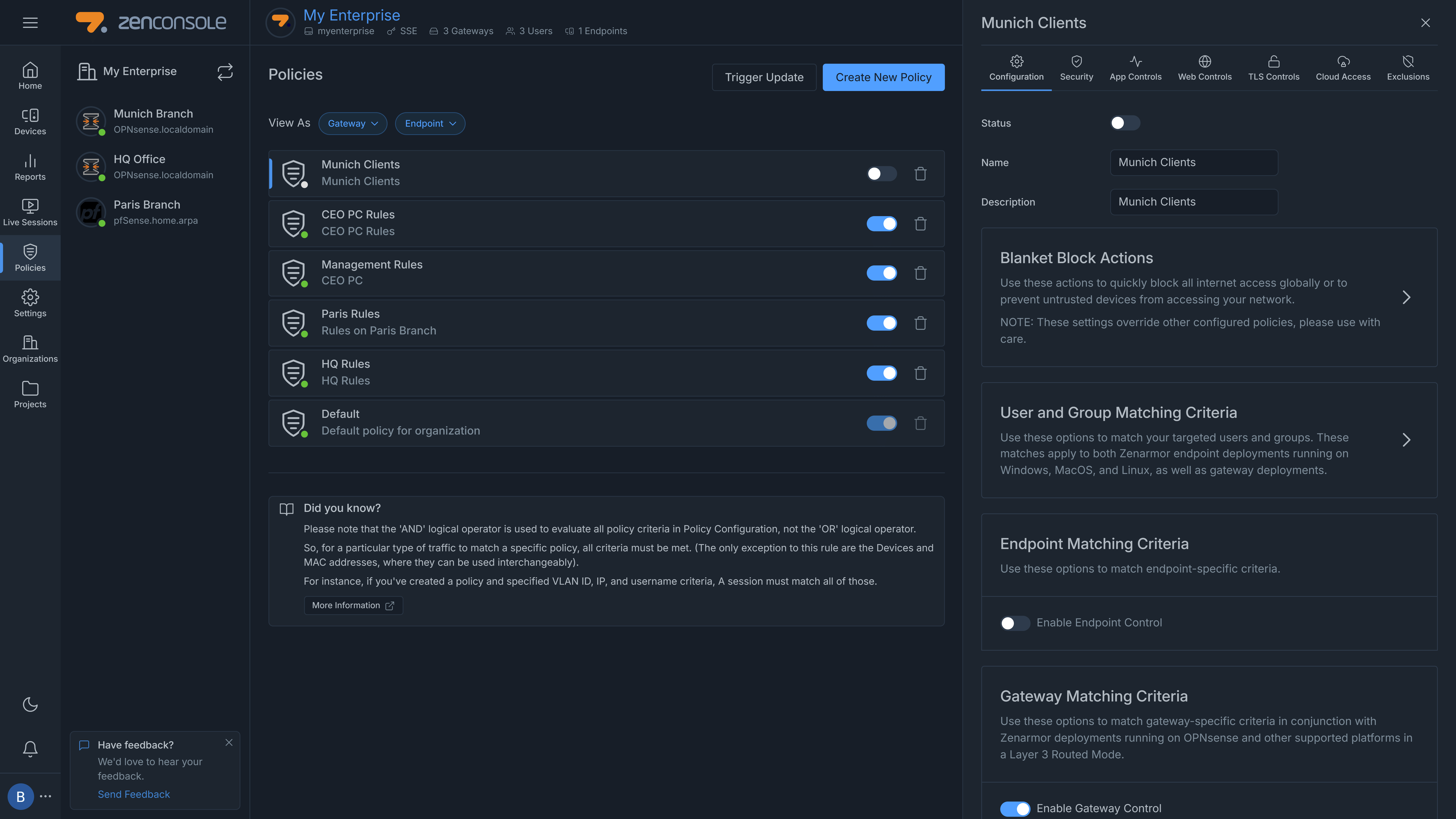Open Devices section in sidebar
The image size is (1456, 819).
[30, 122]
